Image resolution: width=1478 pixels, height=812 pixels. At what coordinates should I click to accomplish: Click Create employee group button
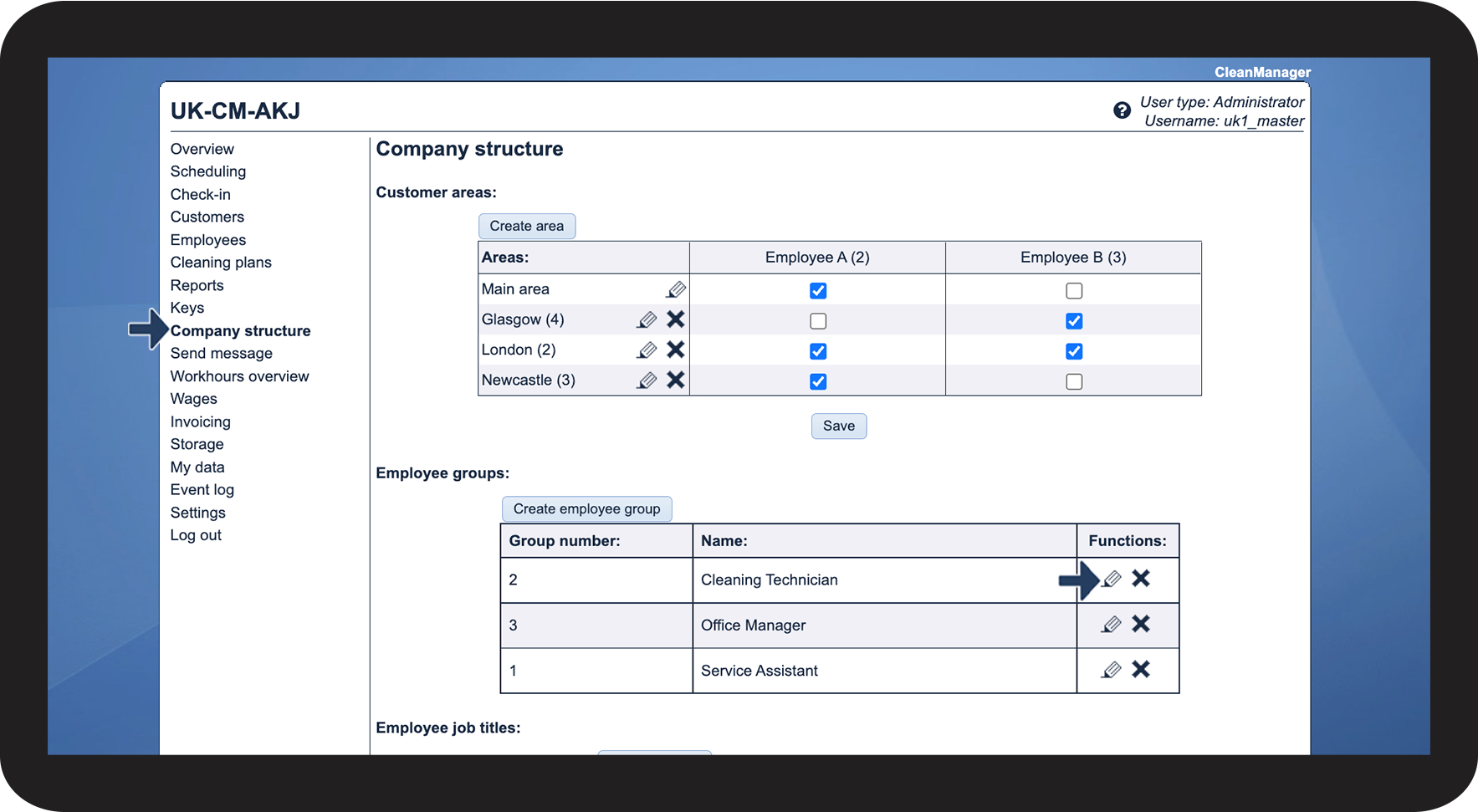[x=586, y=509]
